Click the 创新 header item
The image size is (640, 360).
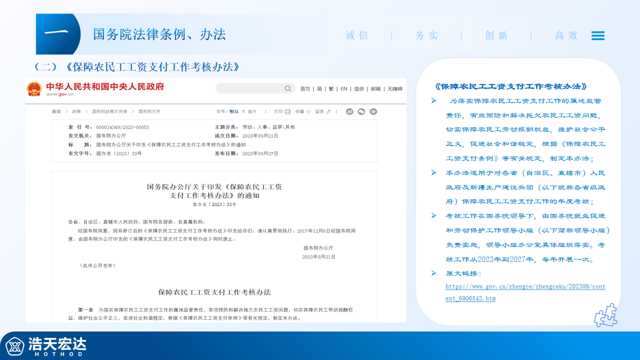(x=496, y=36)
